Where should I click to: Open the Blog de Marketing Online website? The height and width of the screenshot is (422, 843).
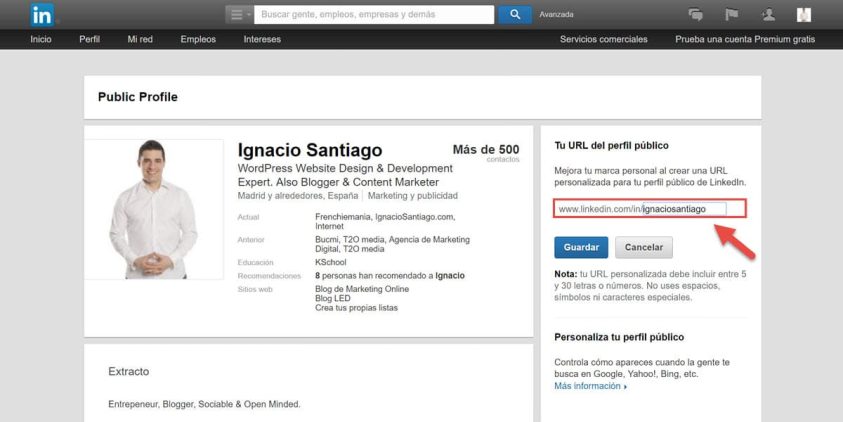pos(362,289)
